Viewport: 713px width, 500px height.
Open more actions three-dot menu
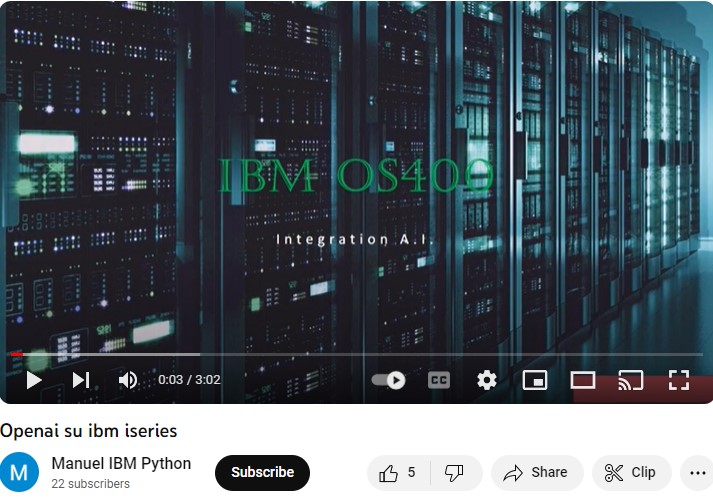[x=697, y=473]
